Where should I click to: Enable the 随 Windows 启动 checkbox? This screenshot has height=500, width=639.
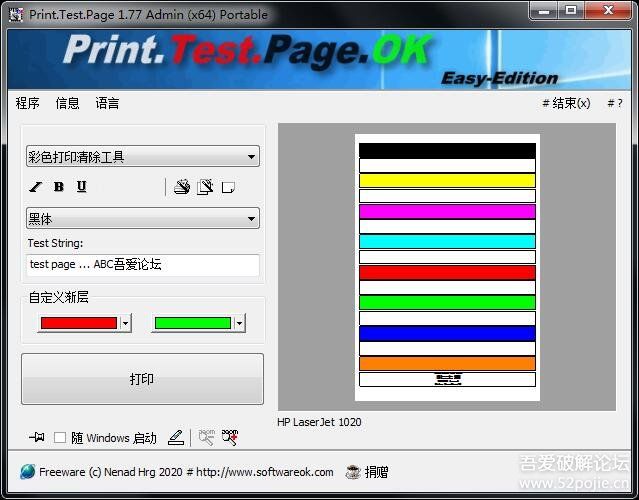(60, 438)
